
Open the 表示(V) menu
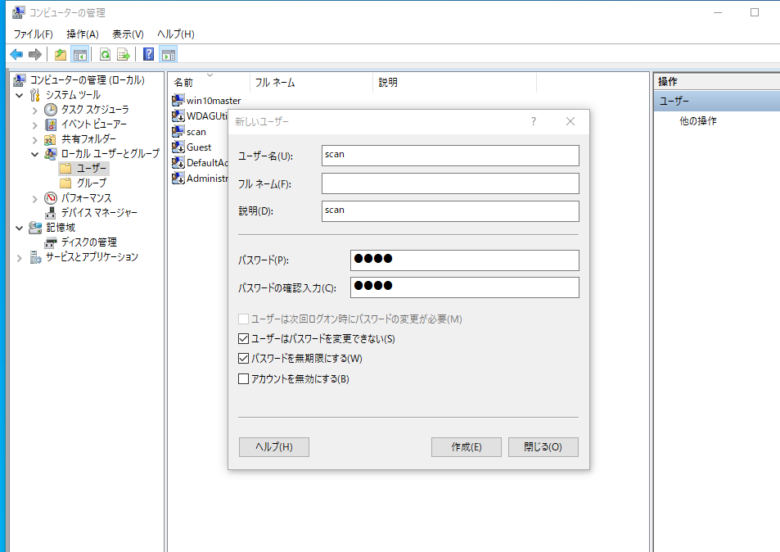click(128, 34)
